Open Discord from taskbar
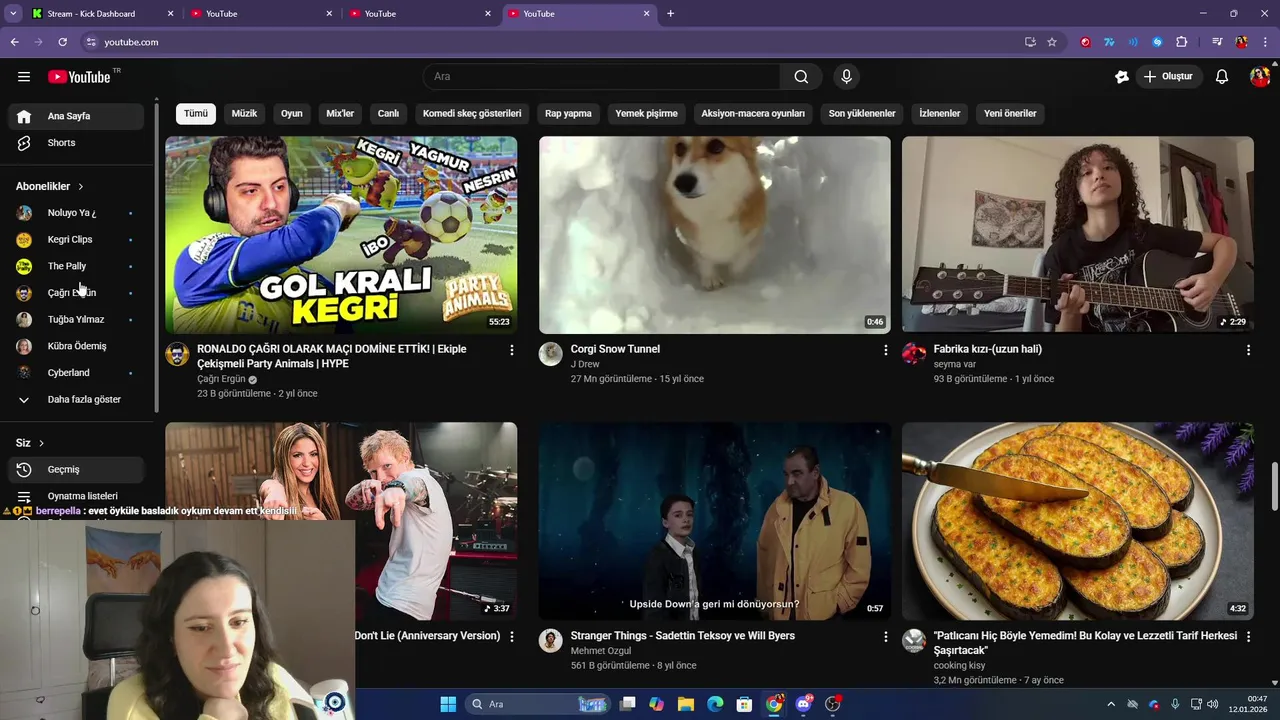This screenshot has width=1280, height=720. pos(803,704)
